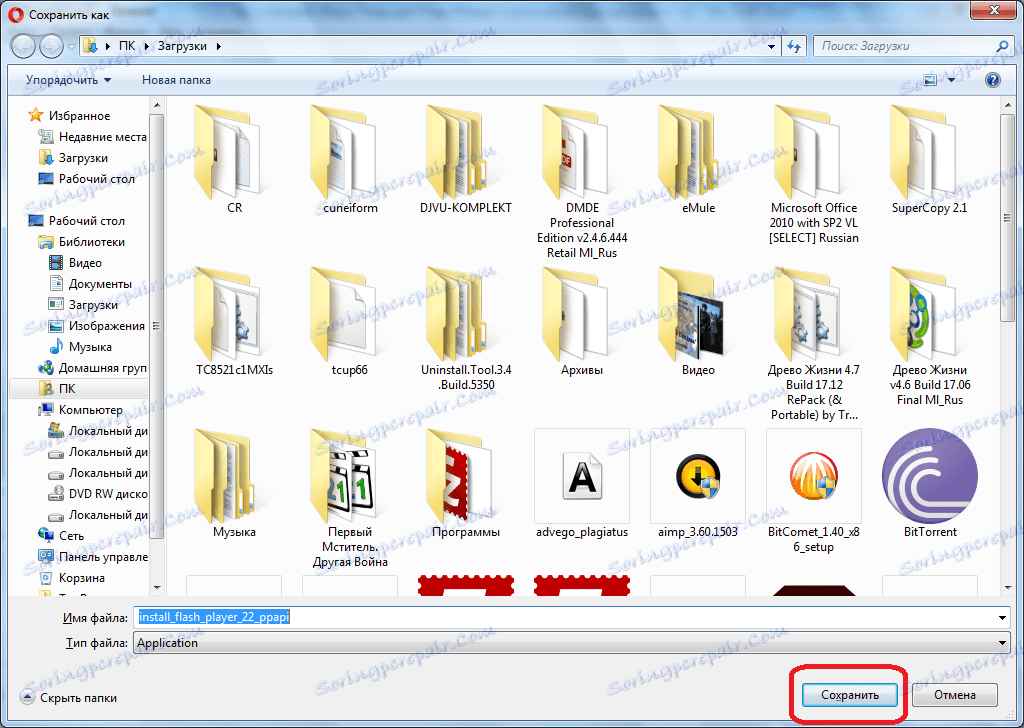
Task: Select Рабочий стол under Избранное
Action: (86, 178)
